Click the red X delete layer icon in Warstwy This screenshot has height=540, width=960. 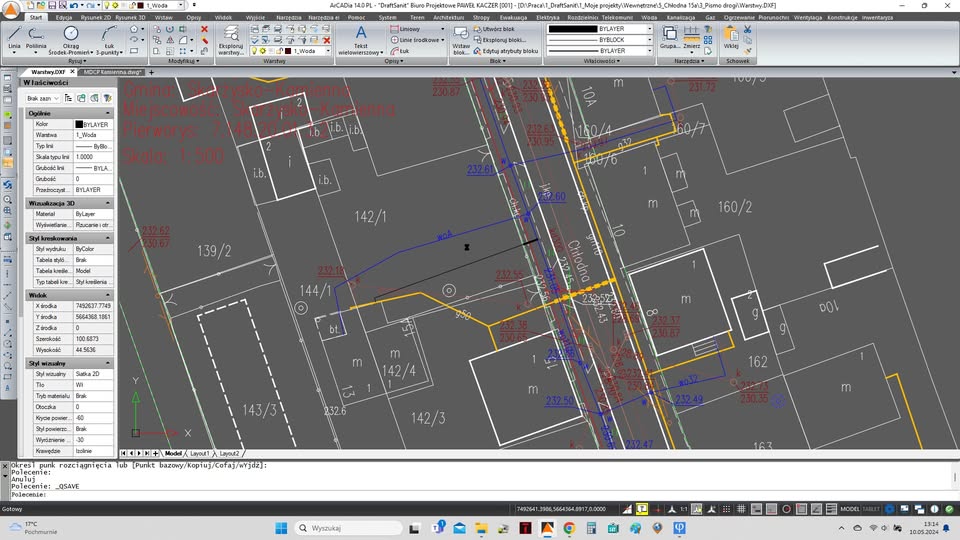[x=326, y=40]
